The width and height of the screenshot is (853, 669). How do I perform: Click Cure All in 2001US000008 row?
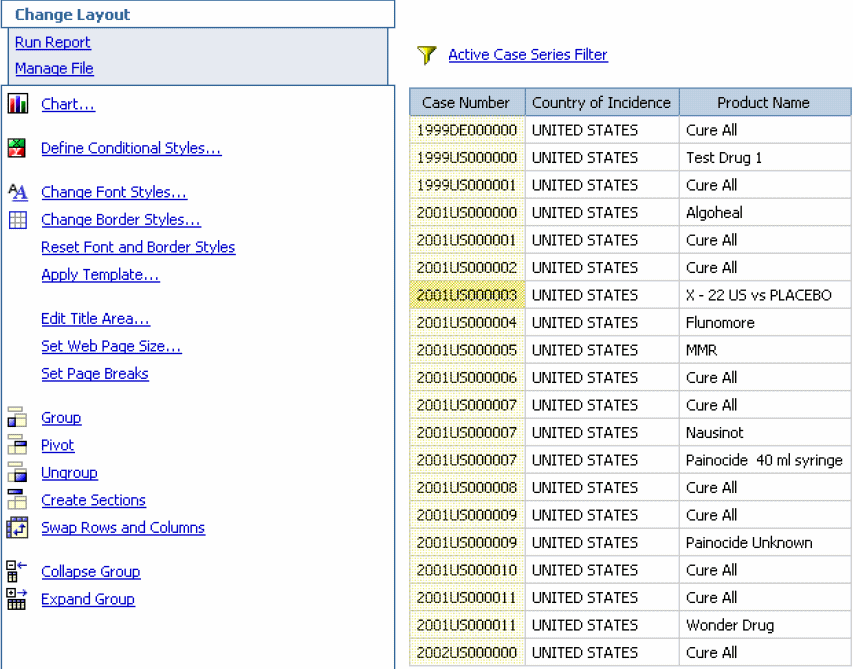pyautogui.click(x=765, y=487)
